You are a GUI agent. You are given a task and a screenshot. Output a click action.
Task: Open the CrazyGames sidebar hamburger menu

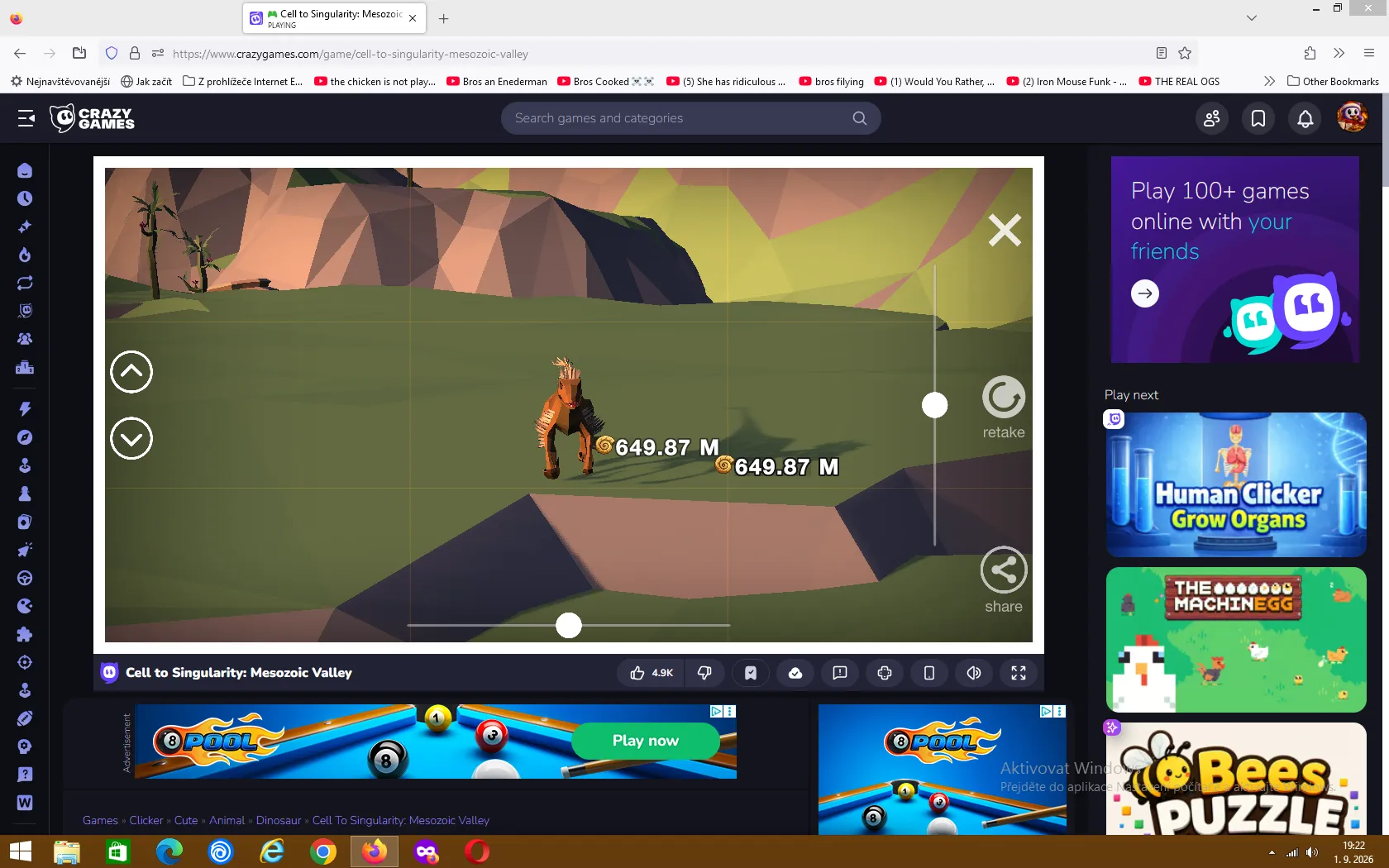pyautogui.click(x=26, y=118)
